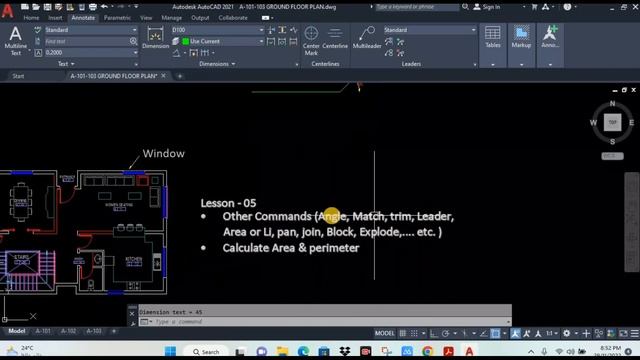Click the Search button on the taskbar
Viewport: 640px width, 360px height.
pos(206,351)
